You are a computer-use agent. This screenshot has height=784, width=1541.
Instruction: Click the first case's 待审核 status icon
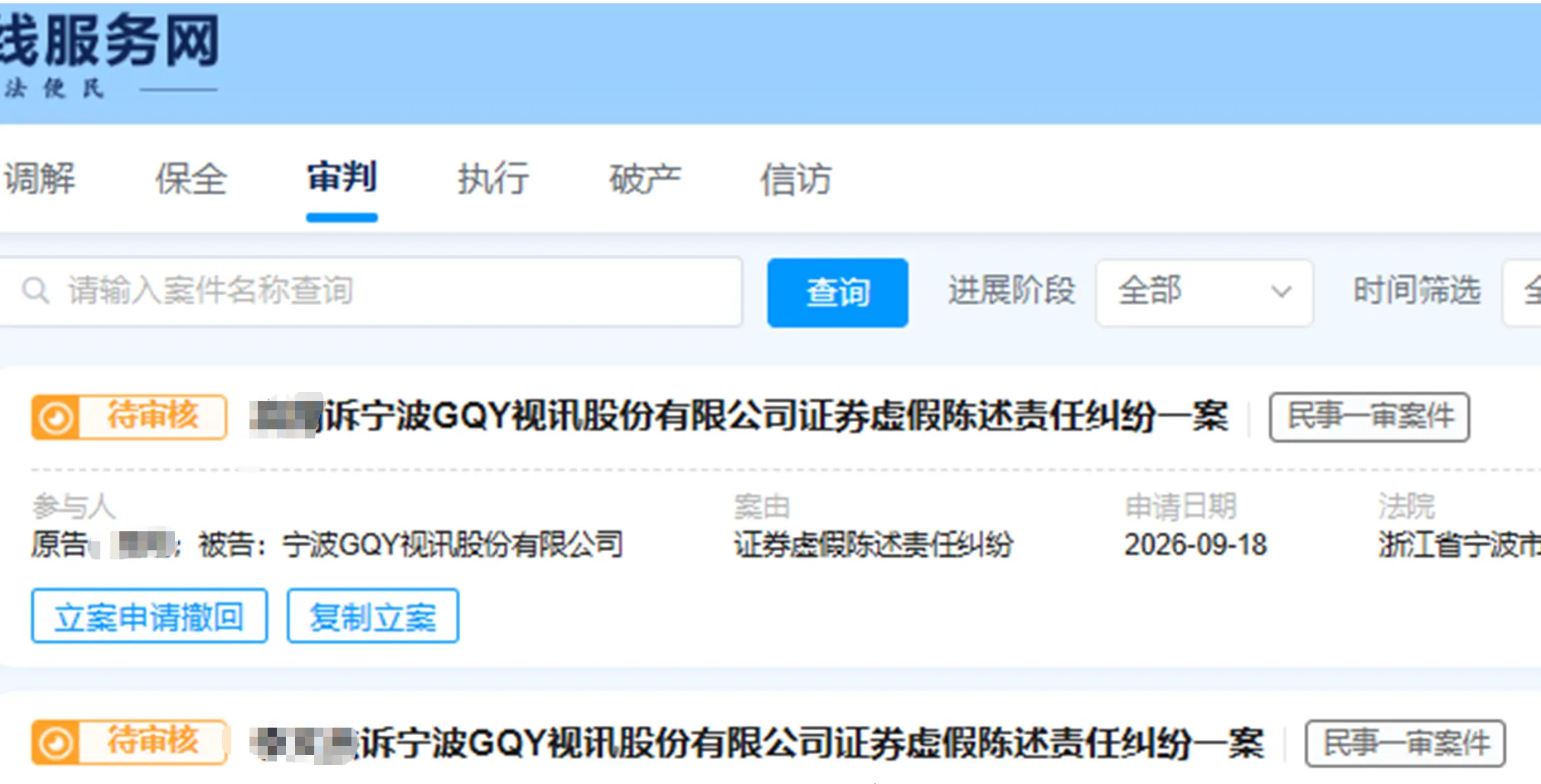tap(56, 417)
